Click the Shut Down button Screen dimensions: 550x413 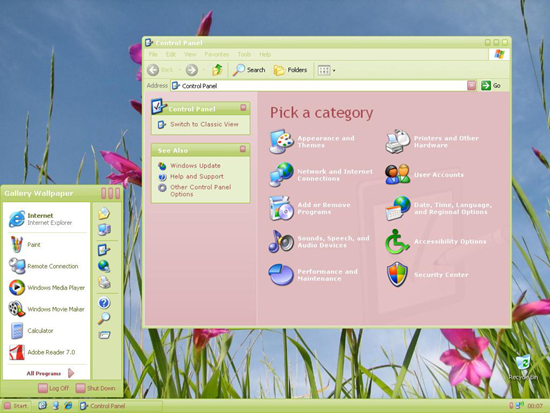click(95, 388)
